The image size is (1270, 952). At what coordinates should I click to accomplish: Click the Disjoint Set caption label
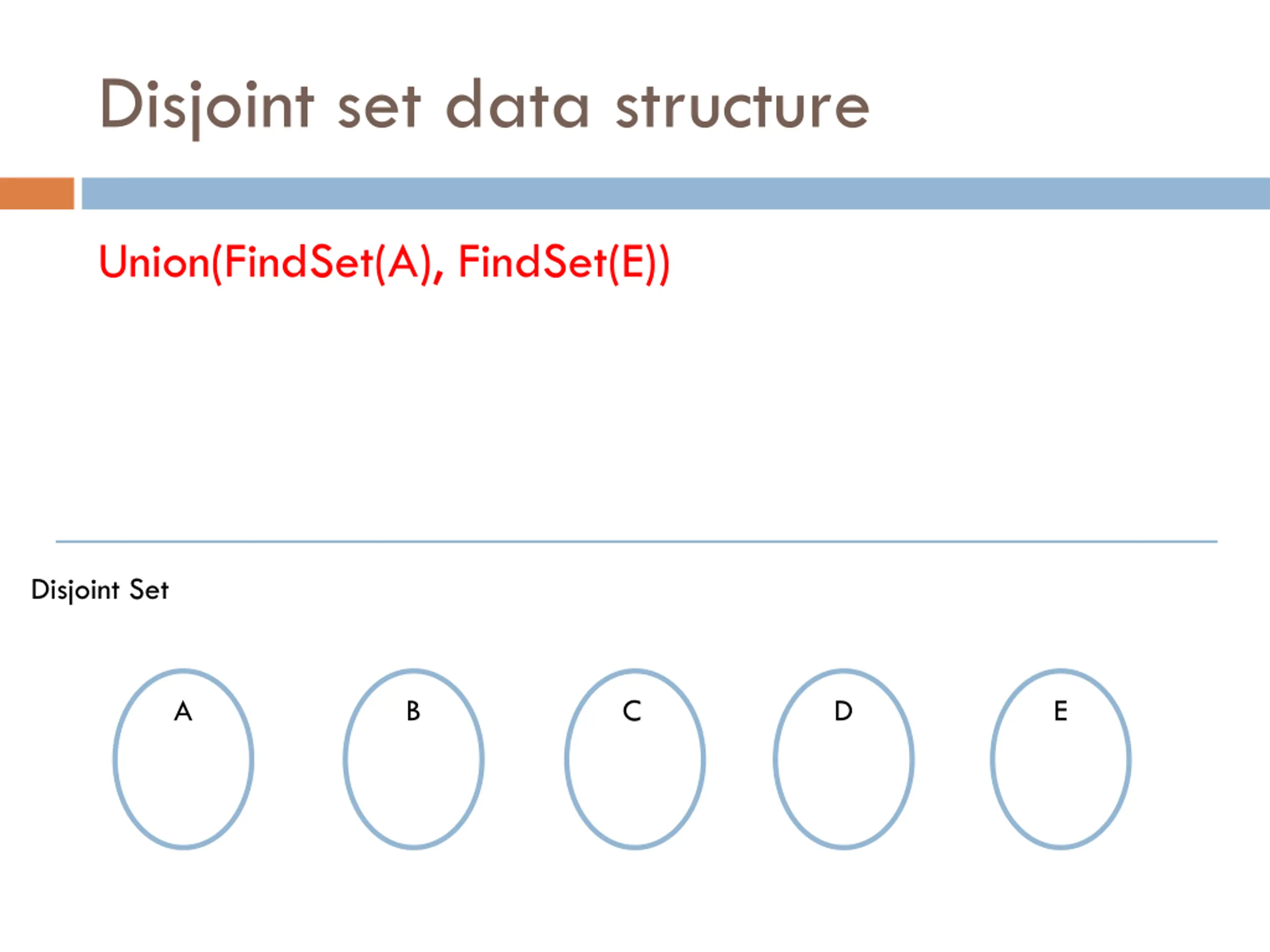[x=100, y=590]
